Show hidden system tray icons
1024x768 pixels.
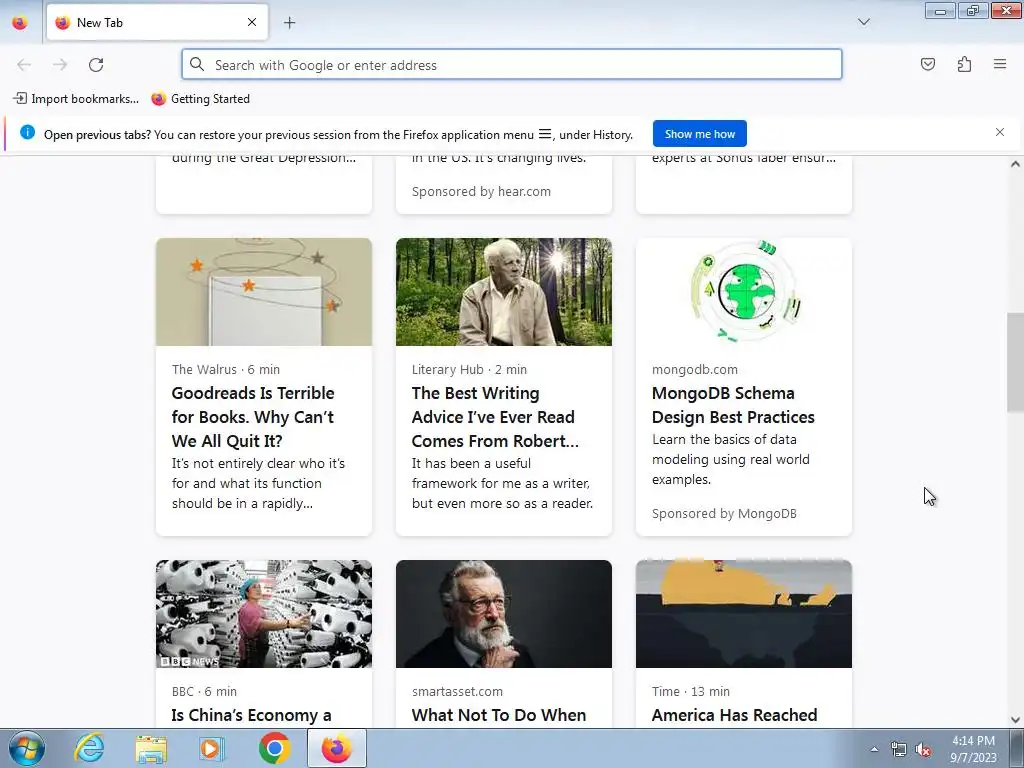click(874, 749)
